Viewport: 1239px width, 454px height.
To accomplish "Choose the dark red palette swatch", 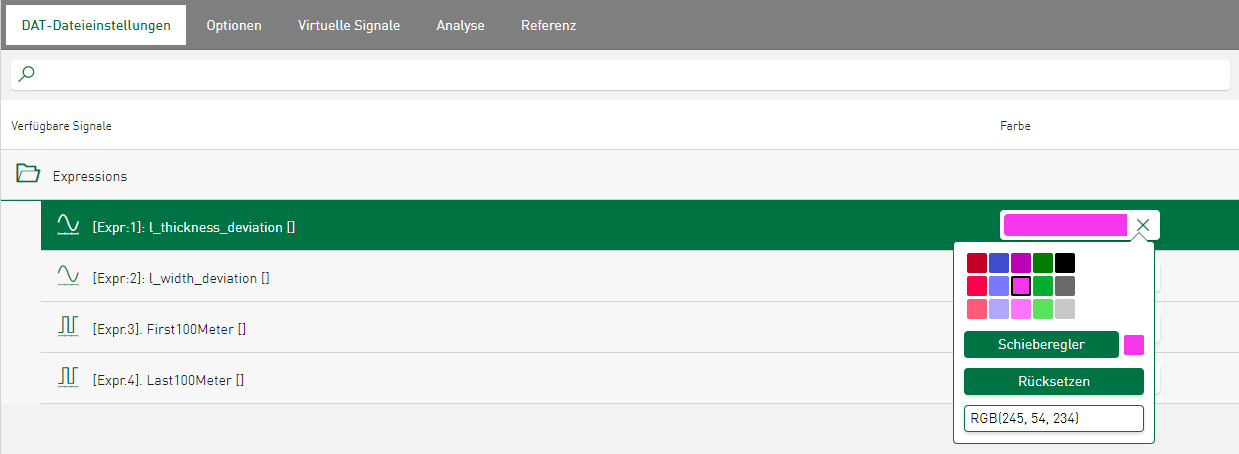I will (x=977, y=263).
